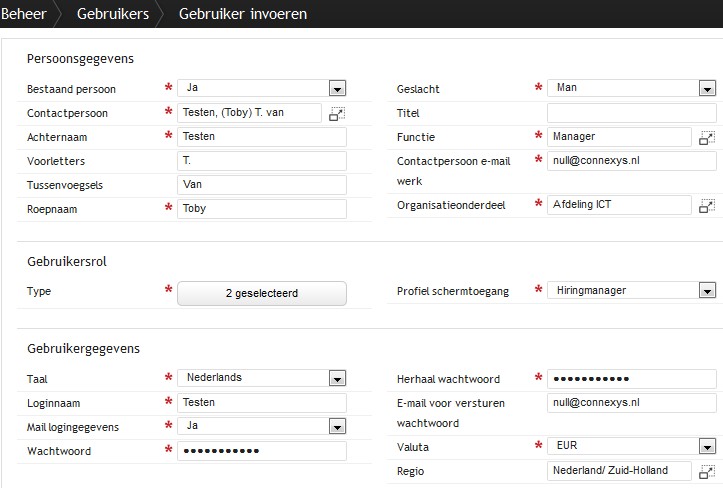Open the Profiel schermtoegang dropdown

707,291
